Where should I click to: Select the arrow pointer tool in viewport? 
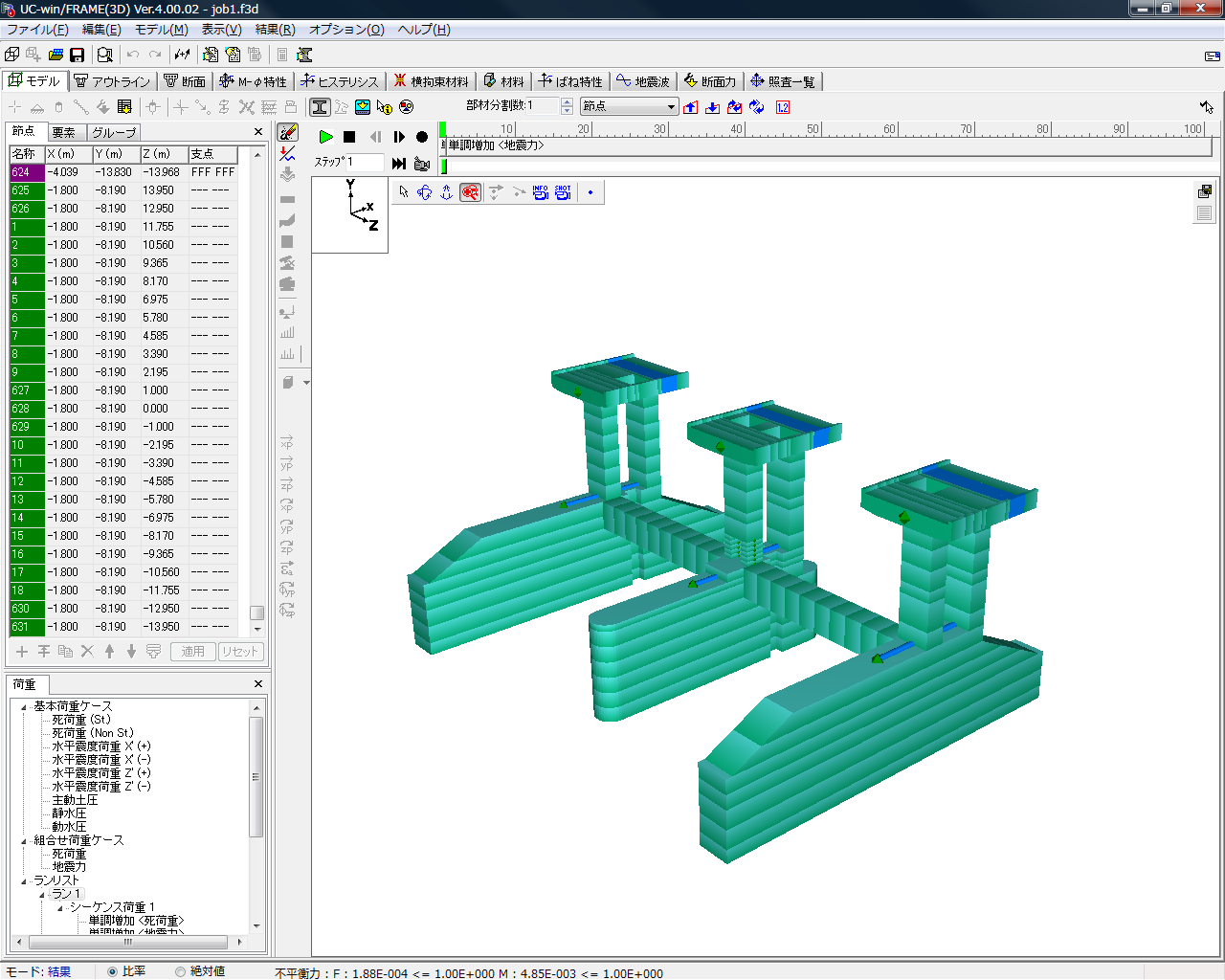(x=404, y=192)
